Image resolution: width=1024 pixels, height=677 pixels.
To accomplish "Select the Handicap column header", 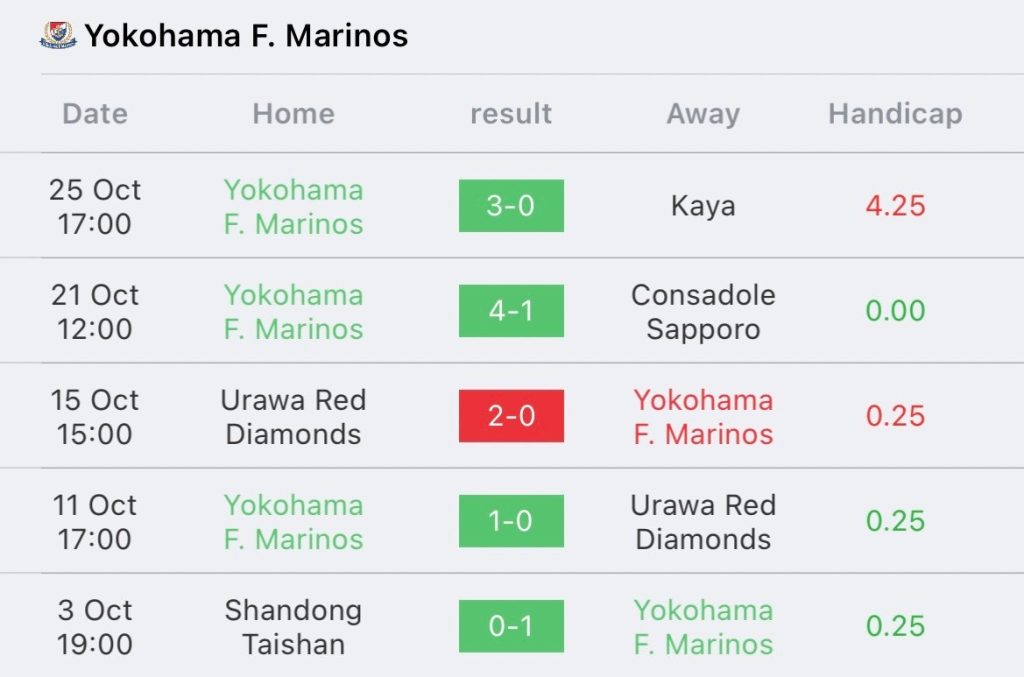I will (895, 114).
